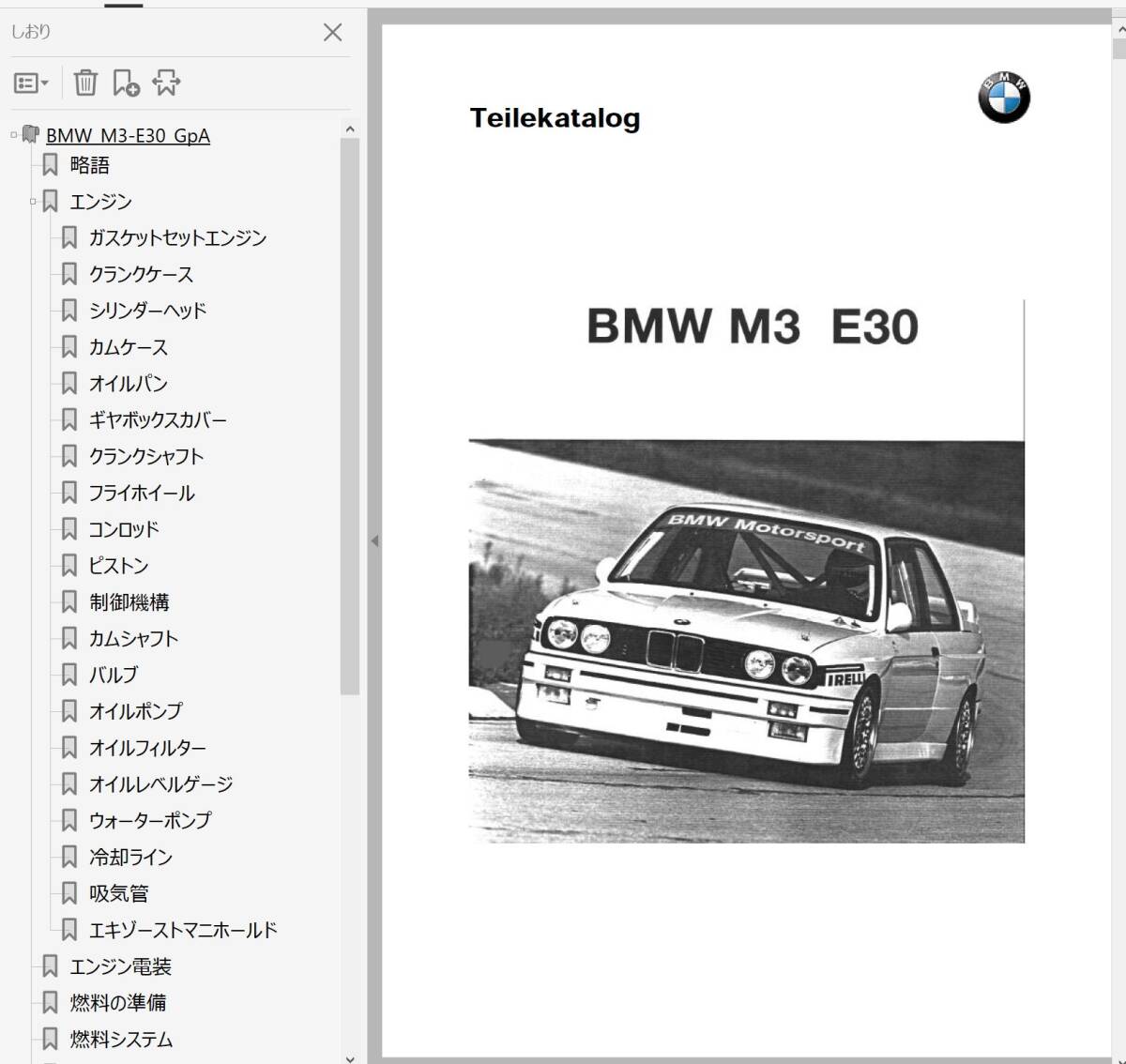
Task: Click bookmark icon beside 燃料システム
Action: click(x=51, y=1040)
